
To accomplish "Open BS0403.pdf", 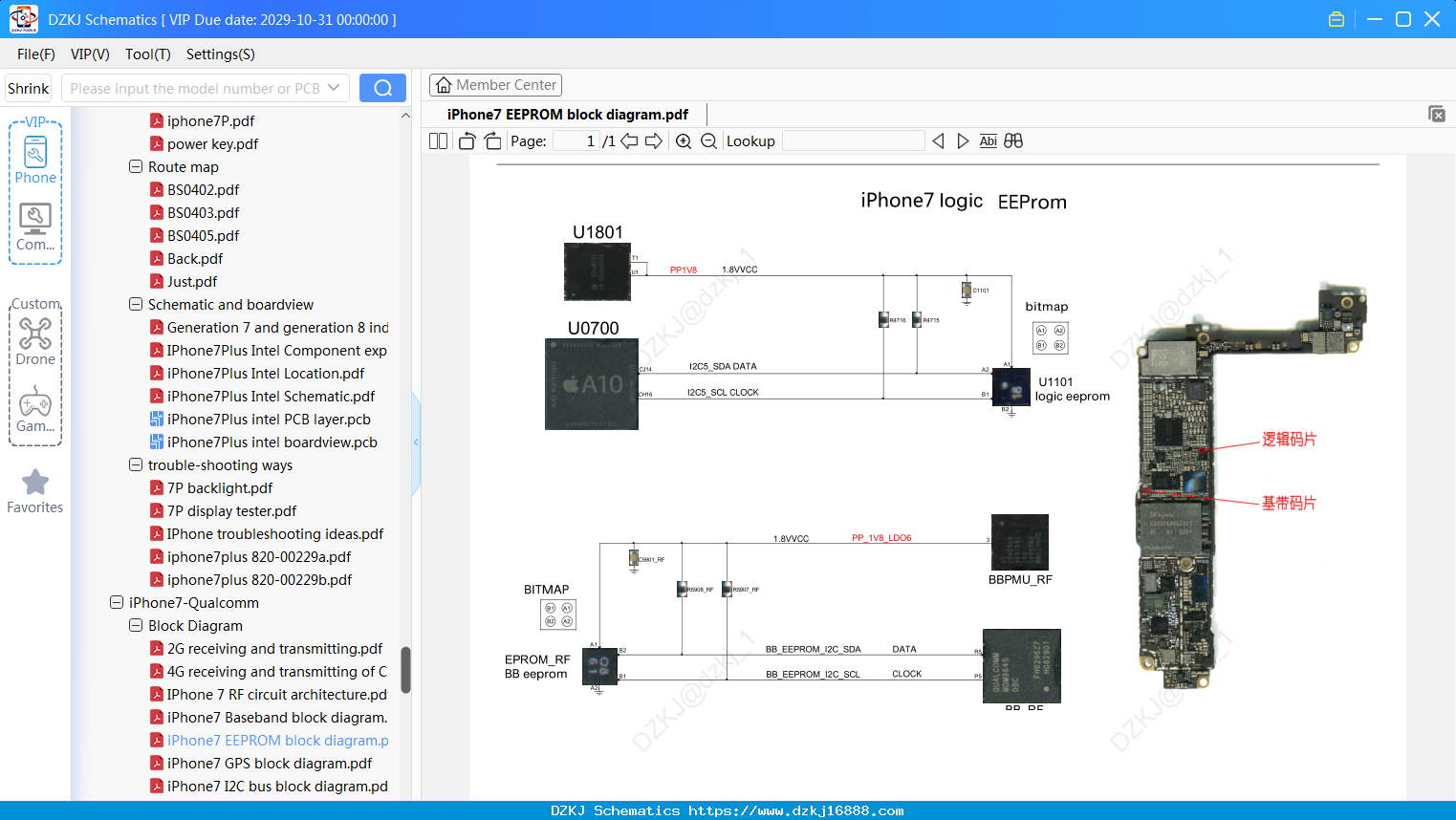I will [203, 212].
